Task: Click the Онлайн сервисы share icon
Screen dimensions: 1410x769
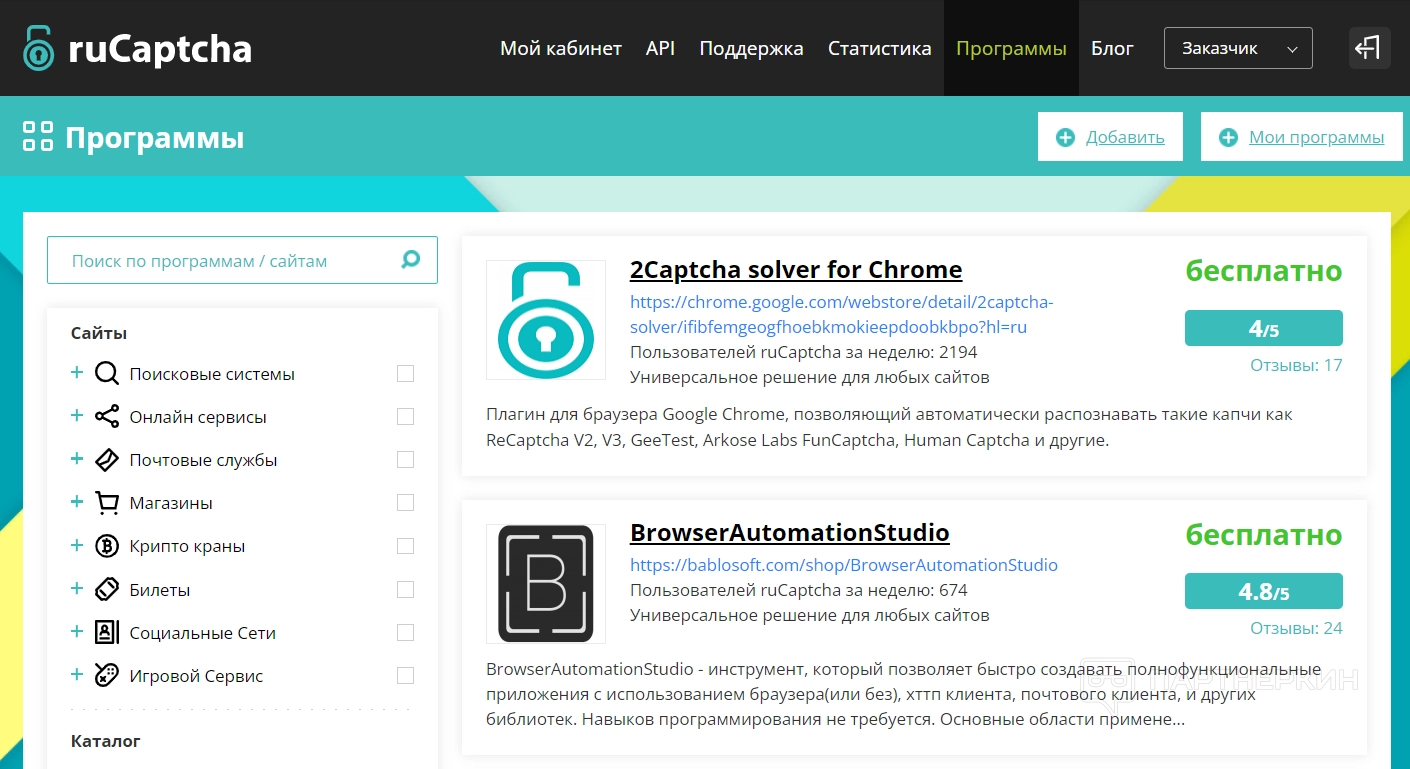Action: pos(107,417)
